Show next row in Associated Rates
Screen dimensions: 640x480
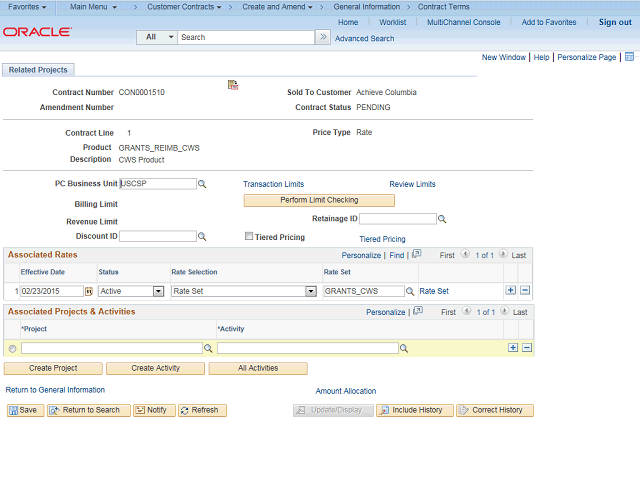(503, 254)
